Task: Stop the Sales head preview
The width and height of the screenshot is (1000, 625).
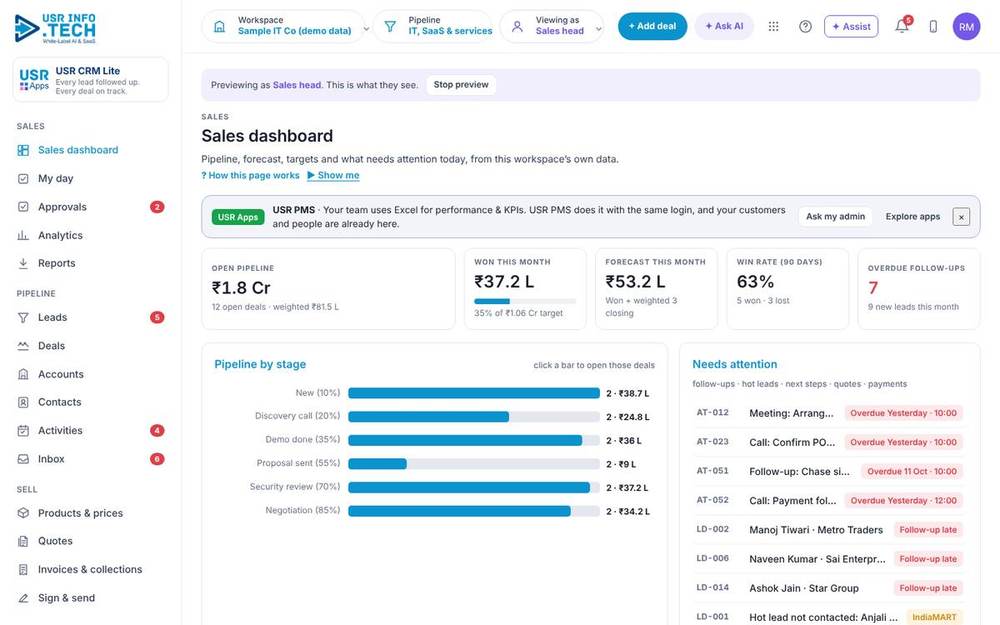Action: [x=460, y=85]
